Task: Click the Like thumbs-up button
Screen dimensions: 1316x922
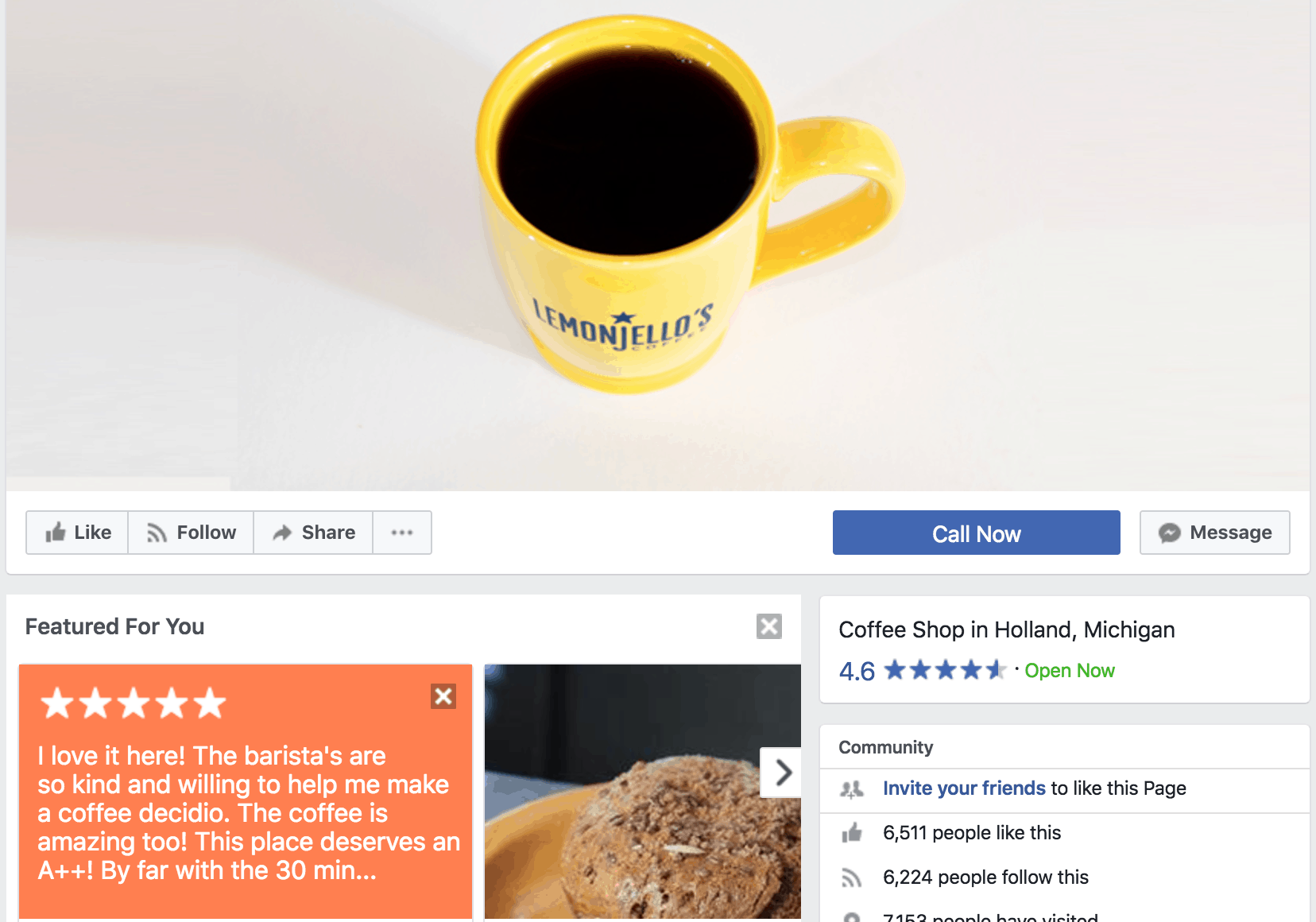Action: [x=77, y=533]
